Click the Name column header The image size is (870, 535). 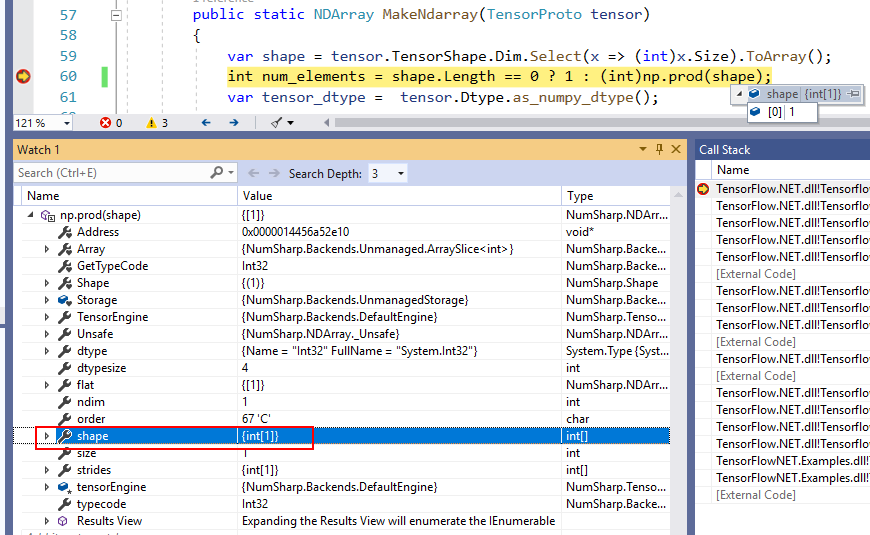tap(43, 196)
